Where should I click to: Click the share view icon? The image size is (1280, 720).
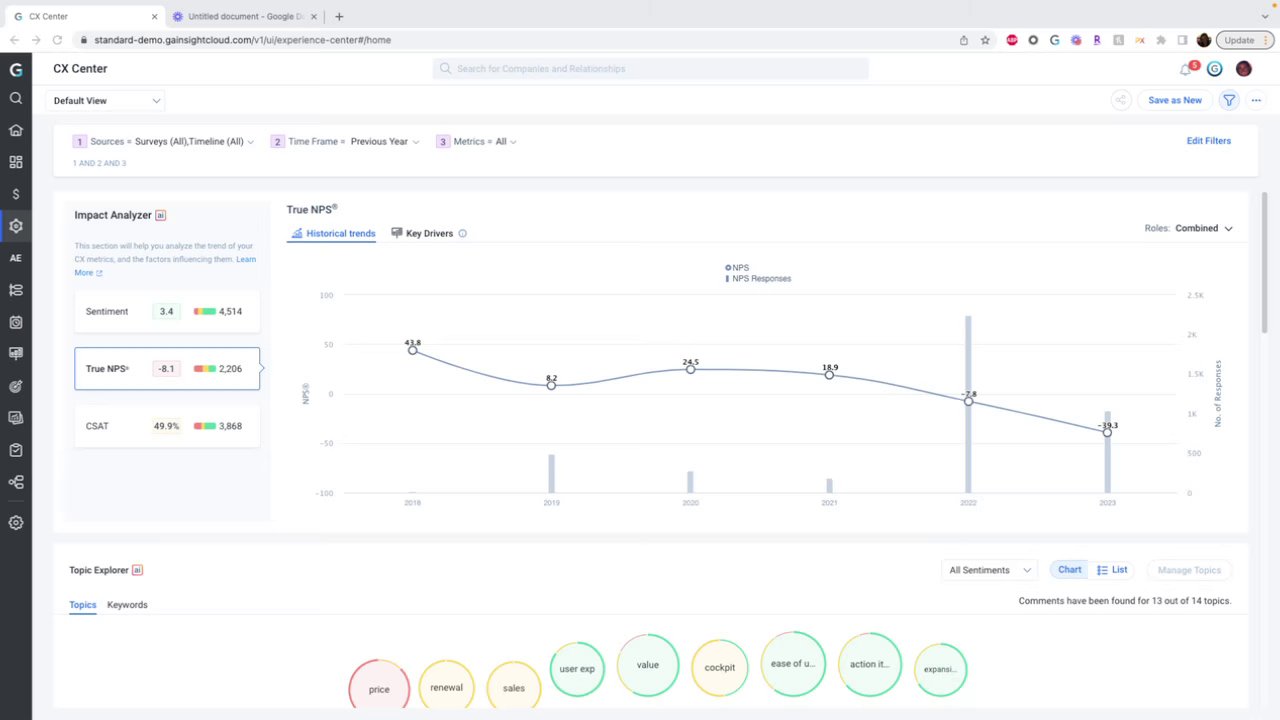[1121, 100]
